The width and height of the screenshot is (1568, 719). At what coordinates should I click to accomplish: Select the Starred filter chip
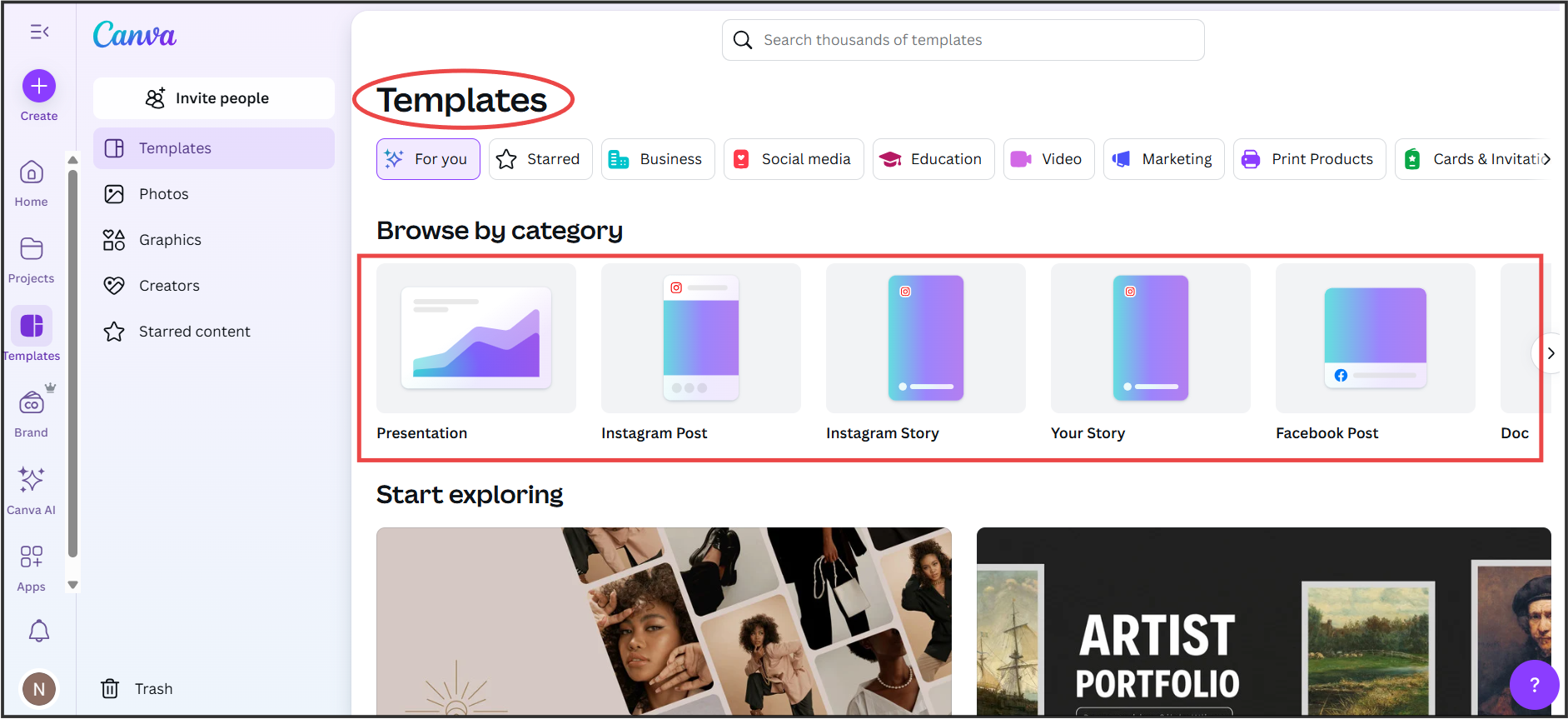pyautogui.click(x=540, y=159)
